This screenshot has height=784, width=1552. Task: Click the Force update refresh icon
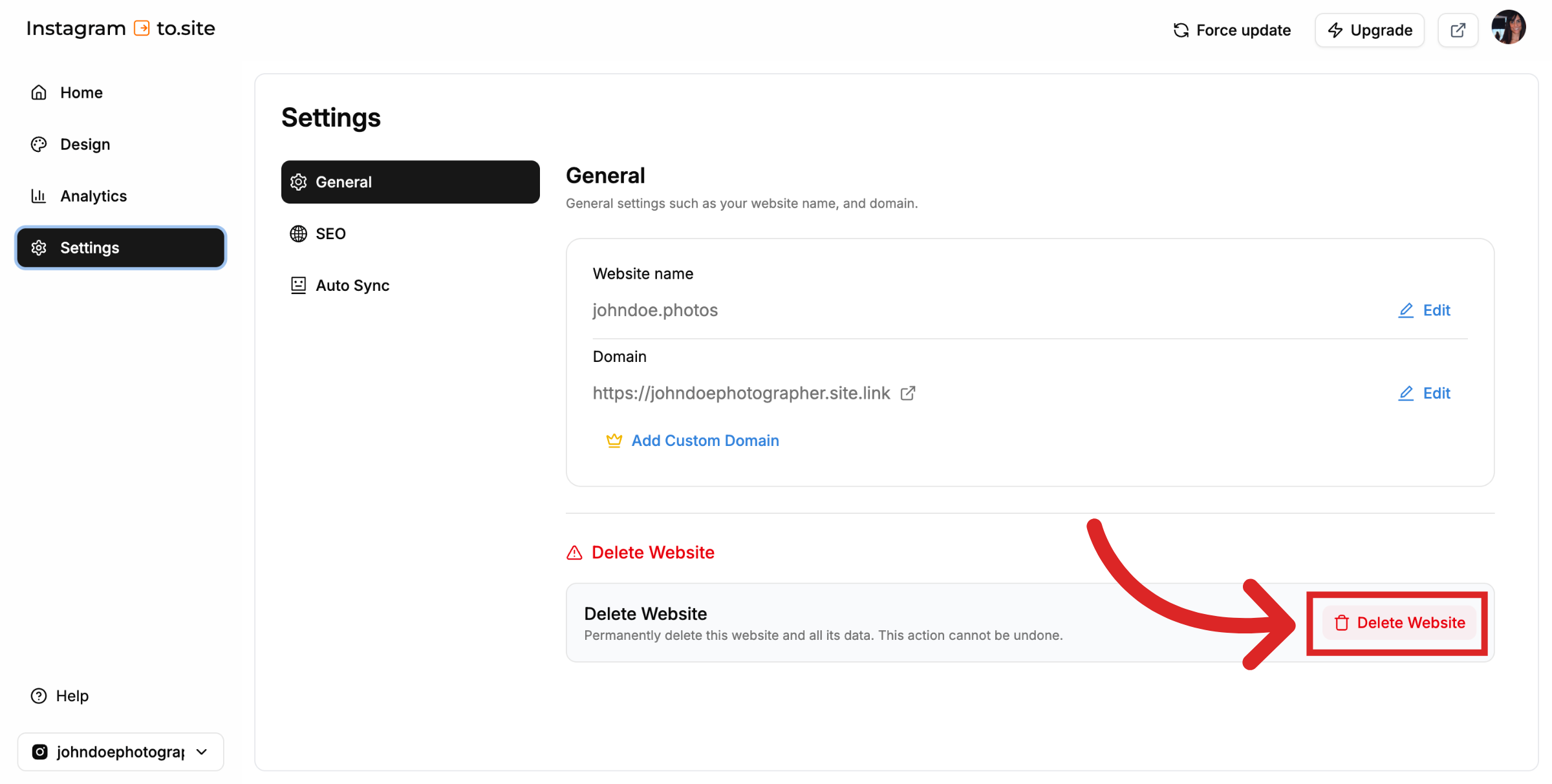pos(1180,30)
